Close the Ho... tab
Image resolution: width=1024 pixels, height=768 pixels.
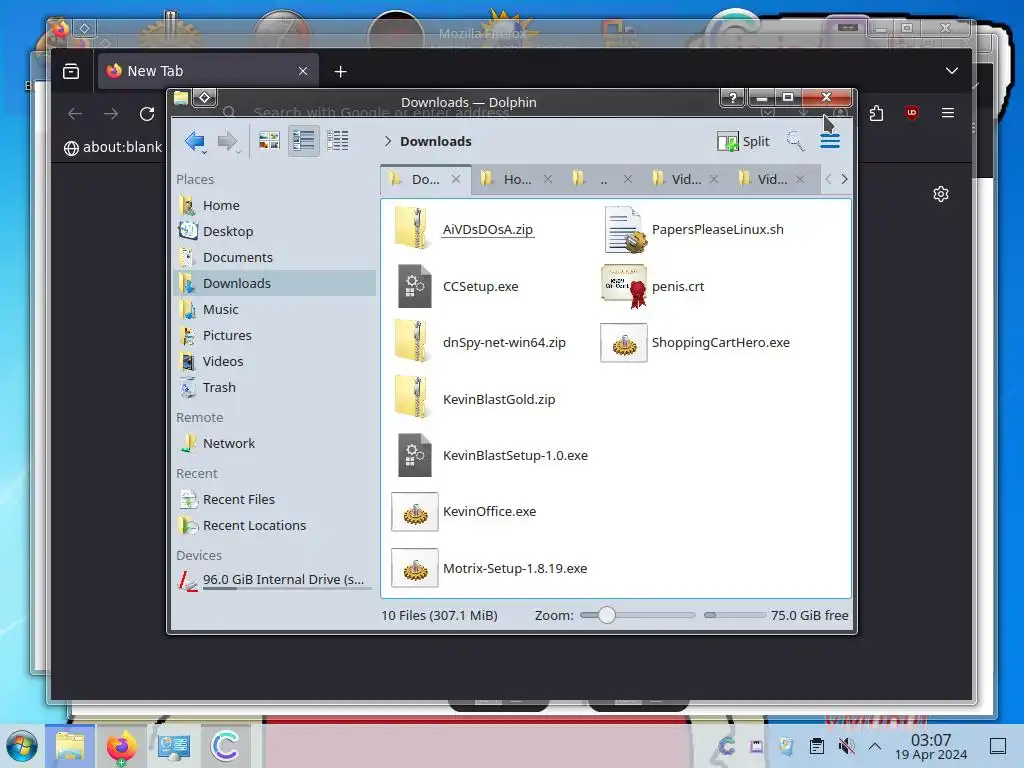pos(548,179)
